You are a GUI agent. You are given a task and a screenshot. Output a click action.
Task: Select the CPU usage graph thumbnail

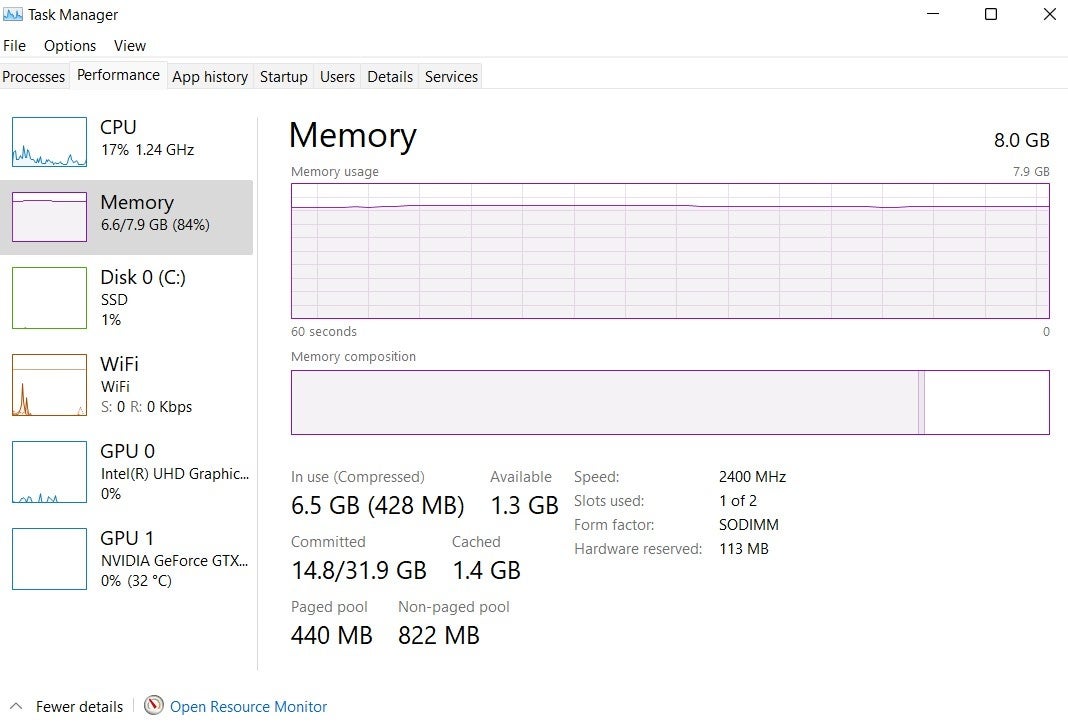(49, 142)
